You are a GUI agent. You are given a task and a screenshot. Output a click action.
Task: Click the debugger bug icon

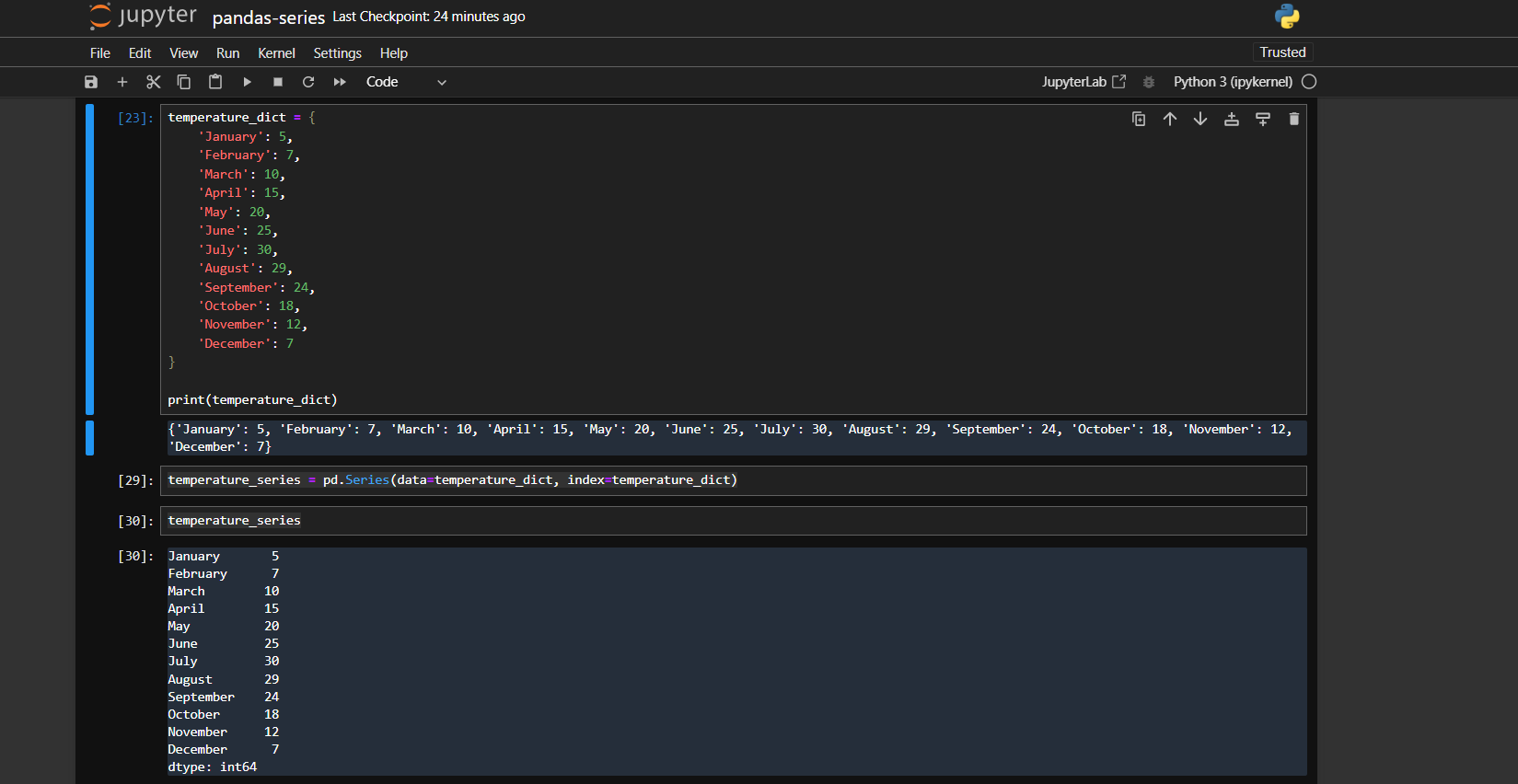[1149, 82]
